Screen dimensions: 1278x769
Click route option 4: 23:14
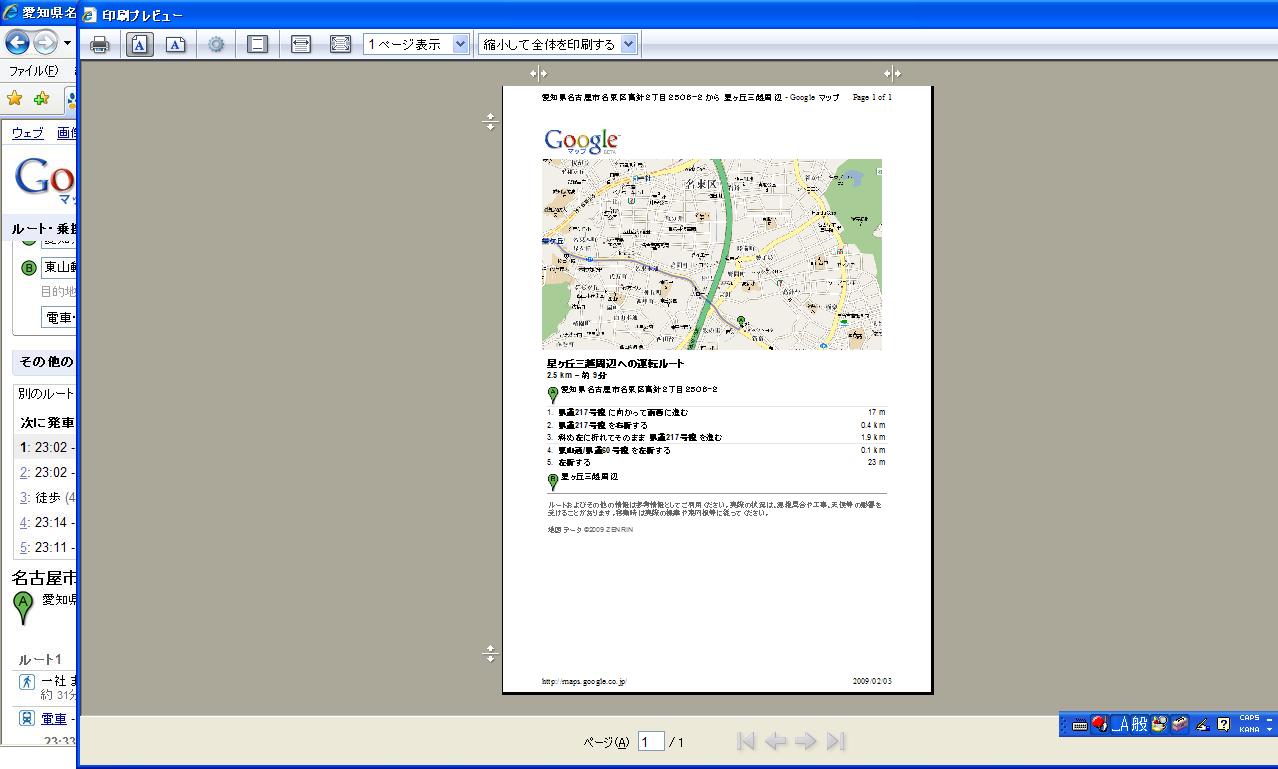(45, 522)
